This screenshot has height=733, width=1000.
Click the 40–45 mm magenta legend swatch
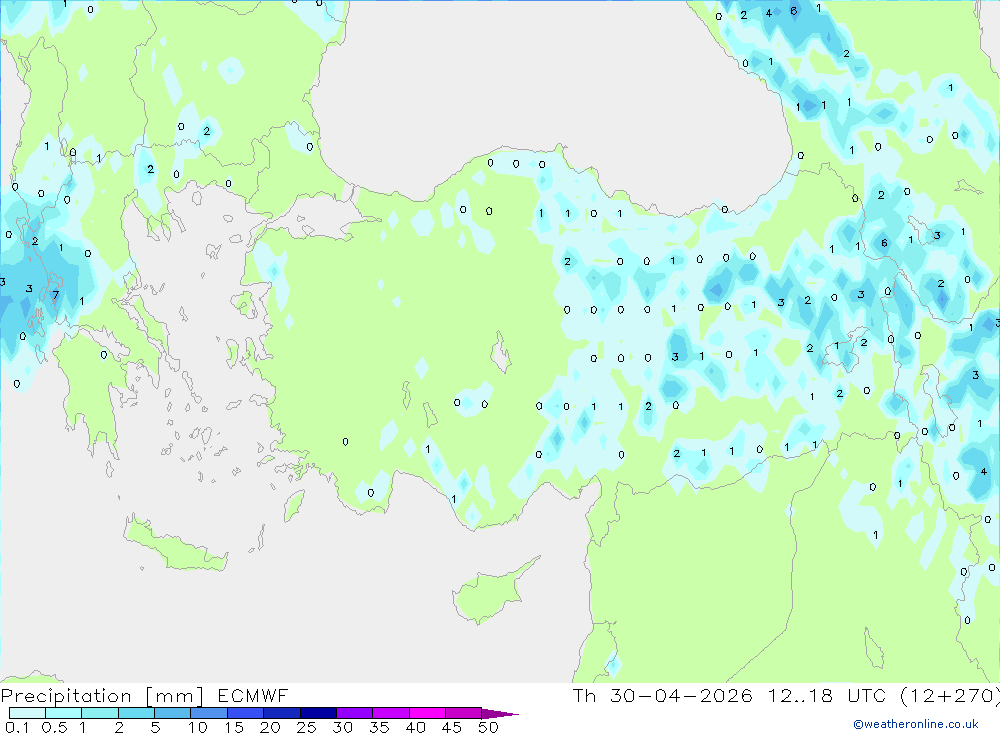click(x=427, y=713)
